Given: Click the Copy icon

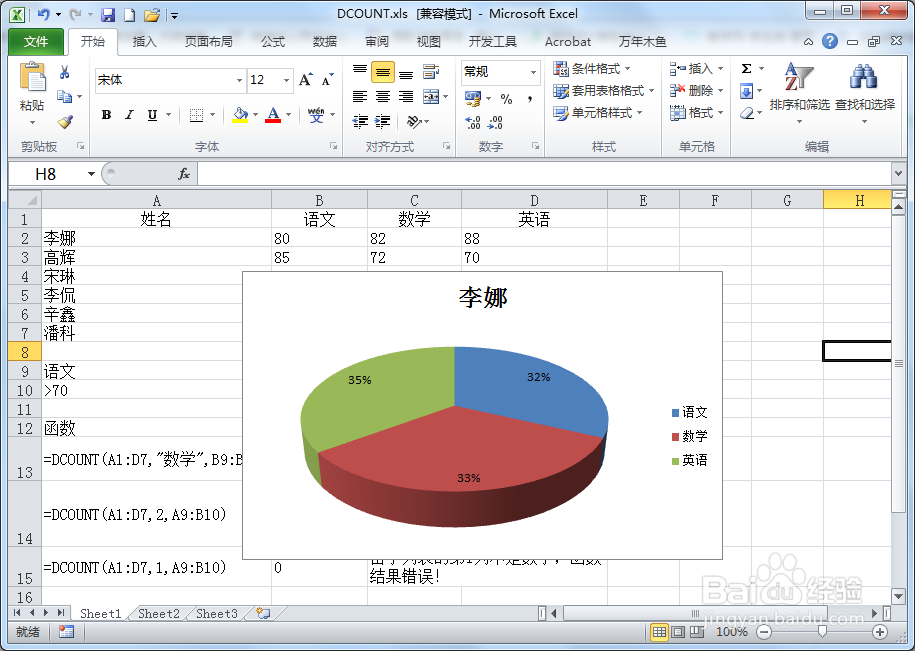Looking at the screenshot, I should click(65, 96).
